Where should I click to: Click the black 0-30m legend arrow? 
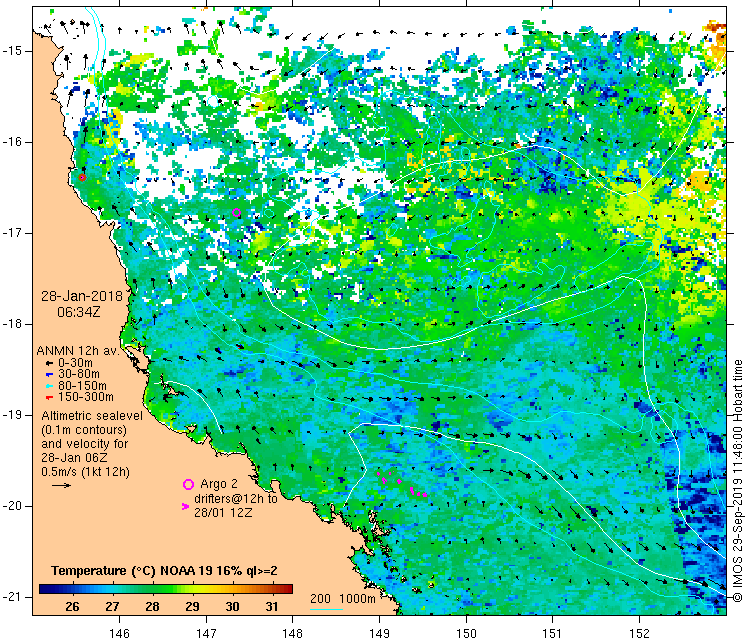click(49, 364)
